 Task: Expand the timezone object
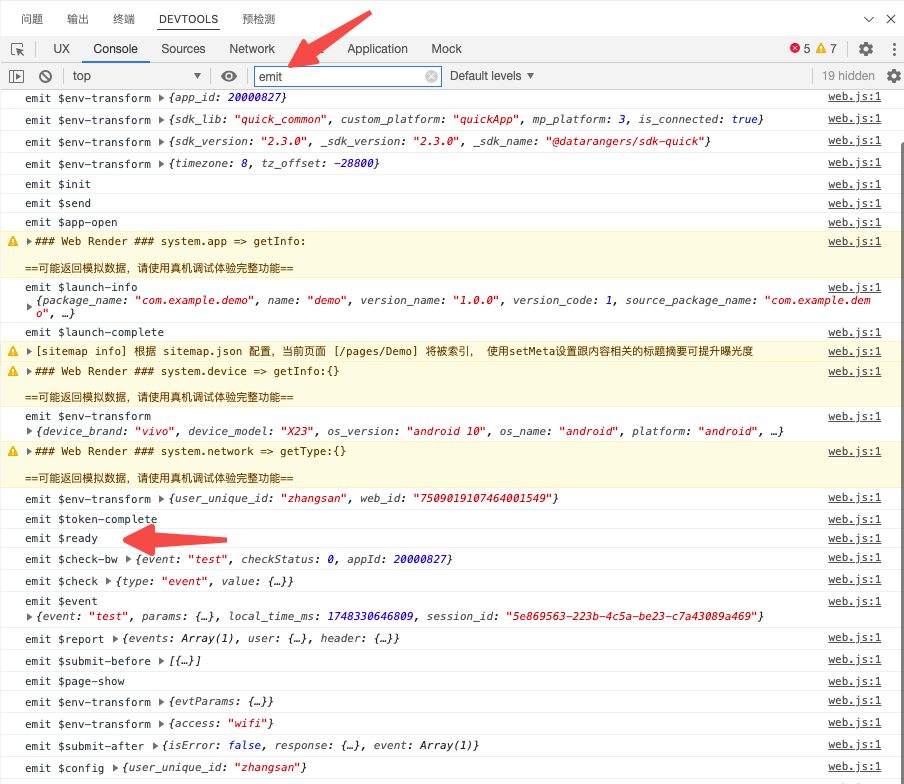point(162,164)
